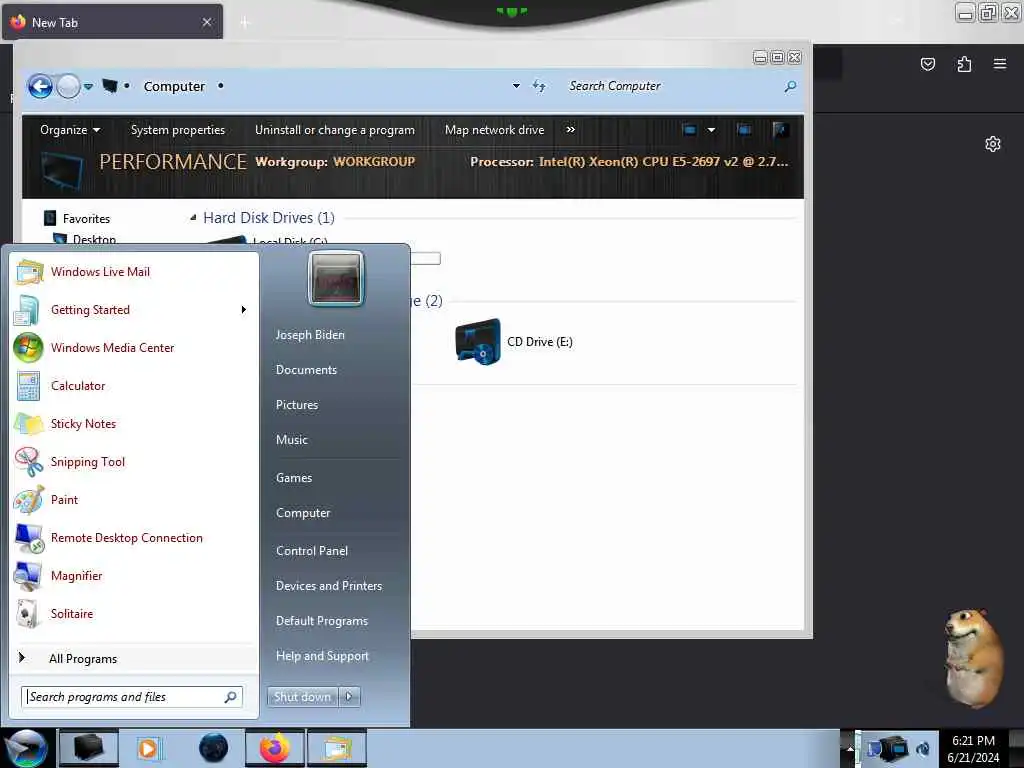Screen dimensions: 1024x768
Task: Open Firefox from the taskbar
Action: click(x=274, y=748)
